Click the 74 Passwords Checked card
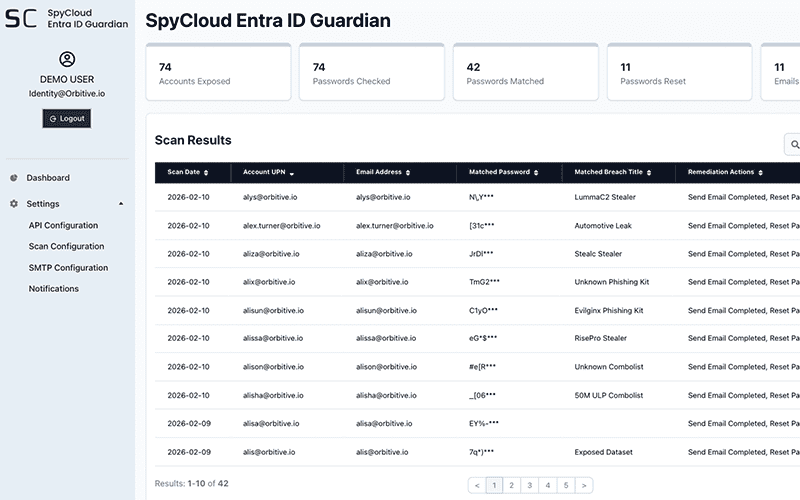Screen dimensions: 800x500 372,72
